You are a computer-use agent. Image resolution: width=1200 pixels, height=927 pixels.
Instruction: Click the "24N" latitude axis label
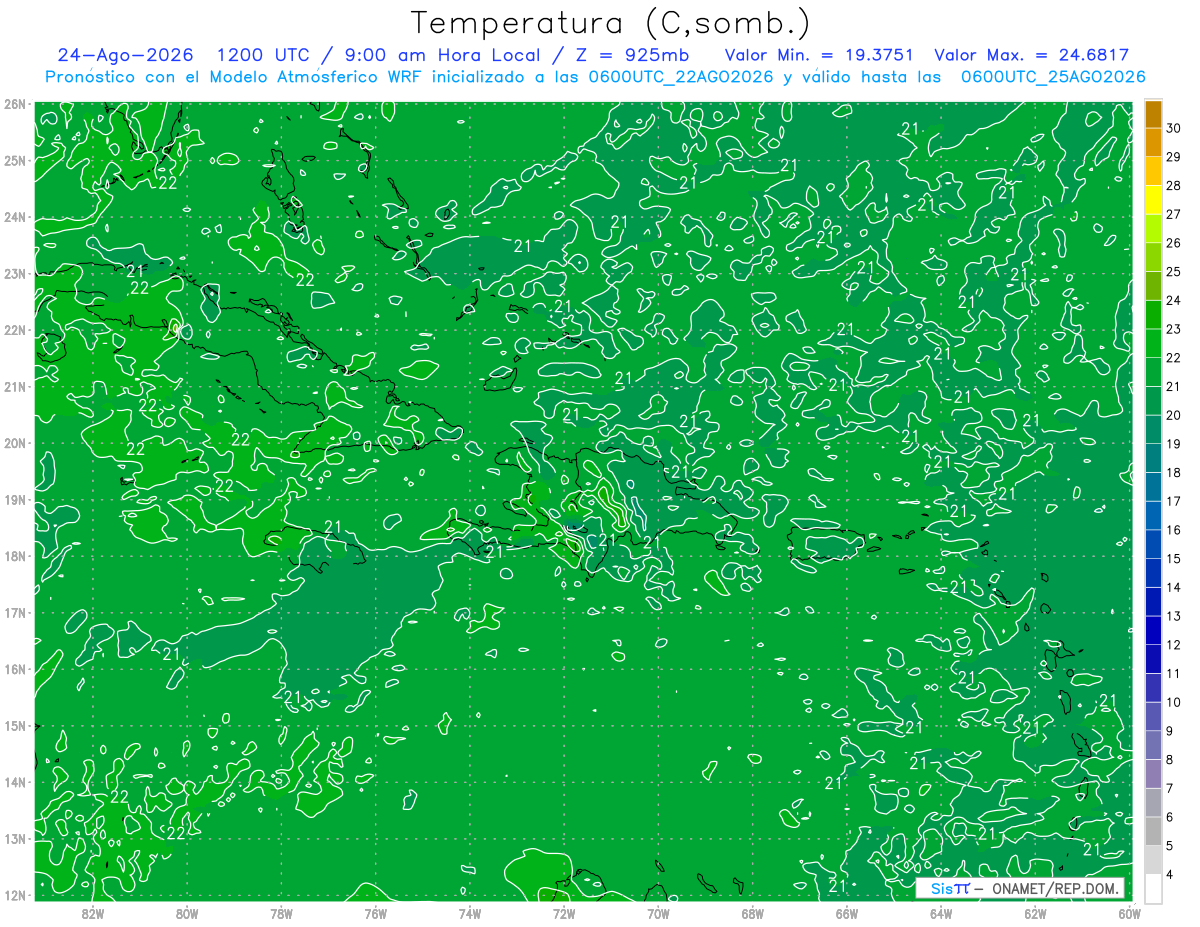(15, 217)
